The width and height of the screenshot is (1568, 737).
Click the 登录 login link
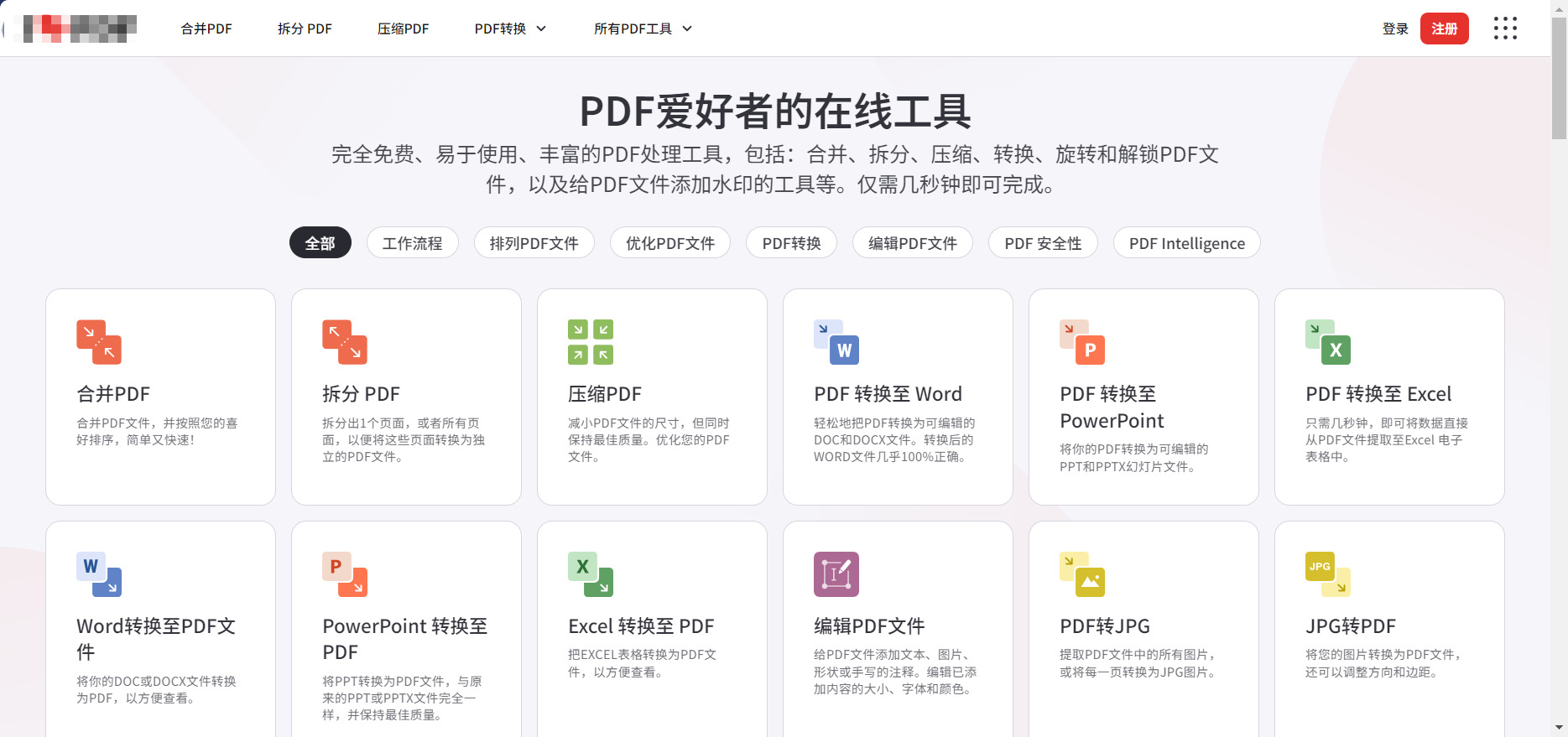pos(1395,29)
